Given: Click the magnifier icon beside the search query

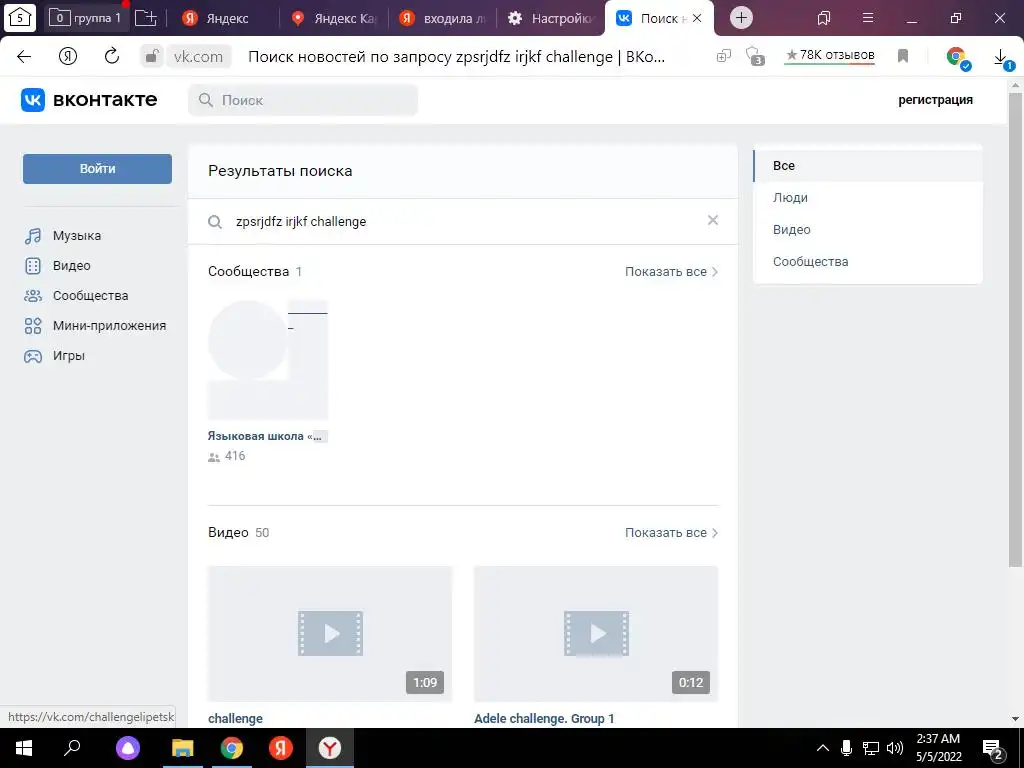Looking at the screenshot, I should 215,222.
